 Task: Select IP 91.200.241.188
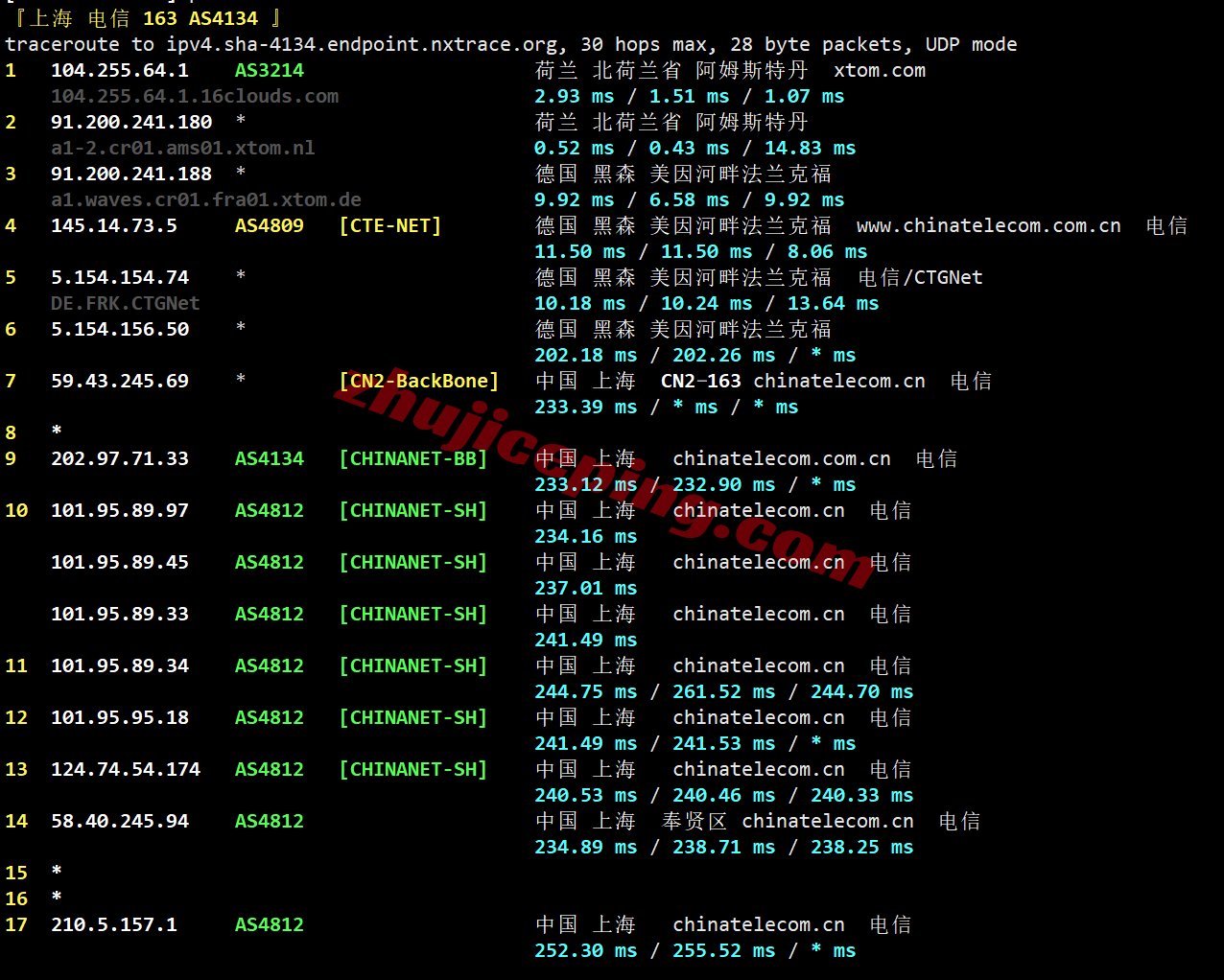click(x=131, y=175)
